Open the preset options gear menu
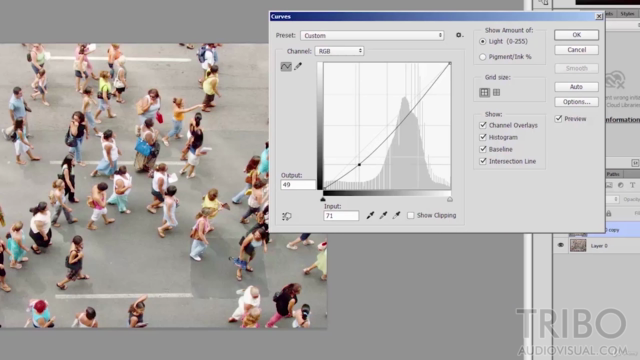 (459, 36)
